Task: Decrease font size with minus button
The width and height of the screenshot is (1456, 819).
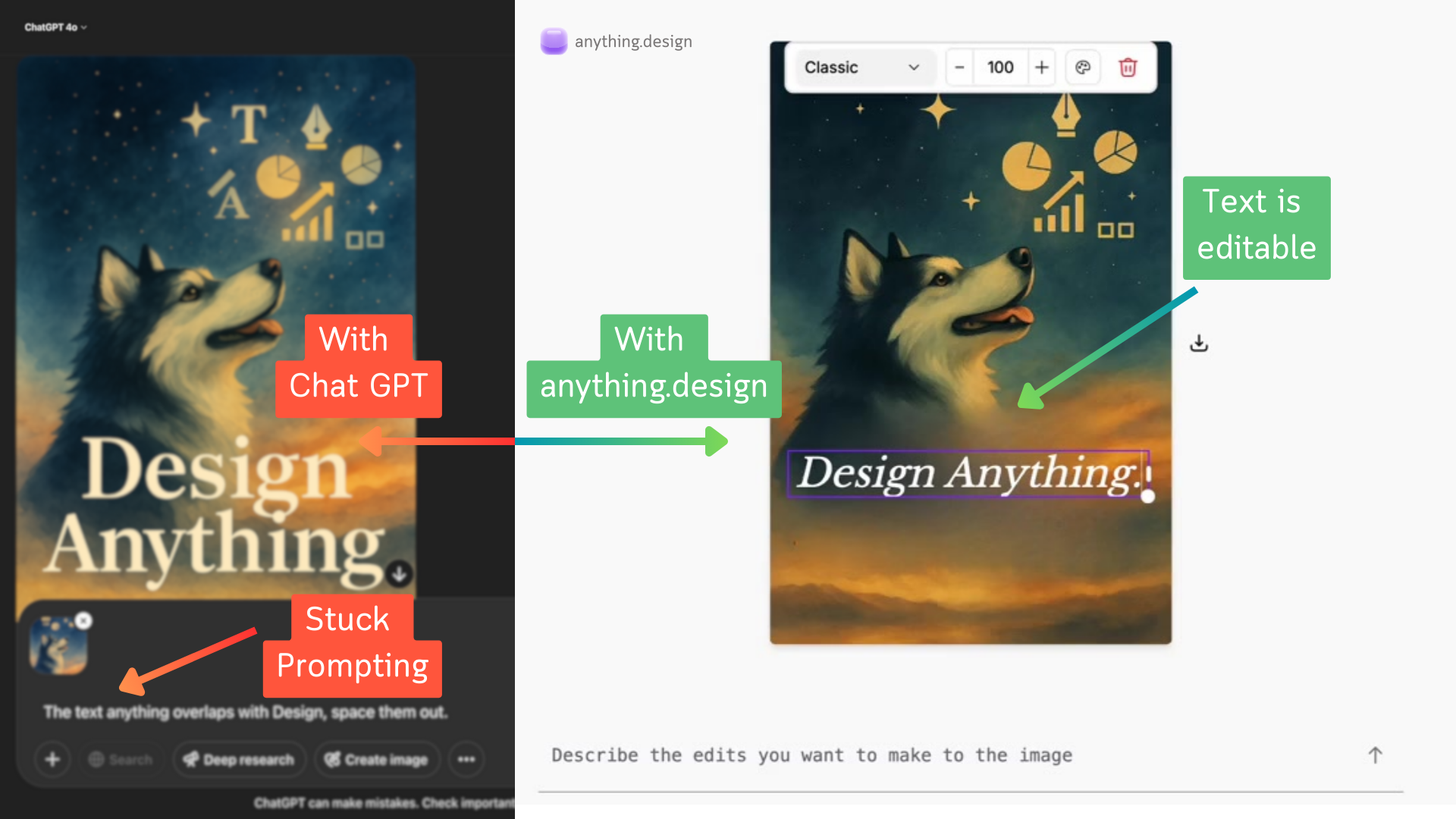Action: (x=959, y=67)
